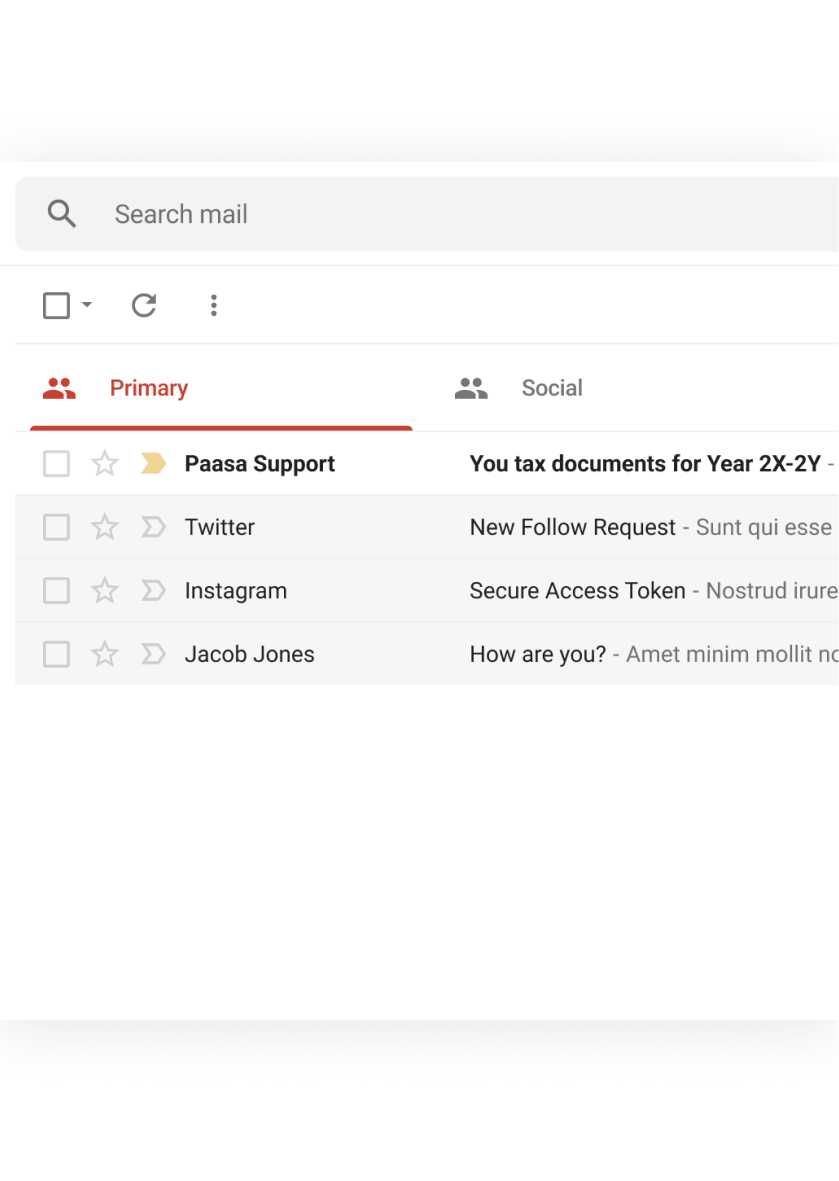Image resolution: width=839 pixels, height=1181 pixels.
Task: Tick the select-all checkbox in toolbar
Action: coord(56,306)
